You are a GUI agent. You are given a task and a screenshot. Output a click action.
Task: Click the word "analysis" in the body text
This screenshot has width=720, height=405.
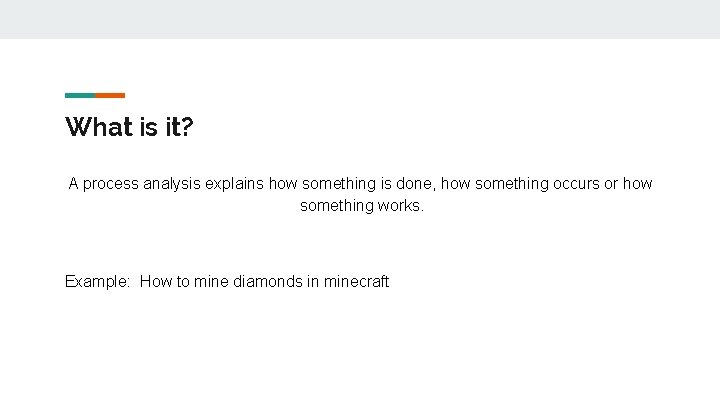point(174,184)
